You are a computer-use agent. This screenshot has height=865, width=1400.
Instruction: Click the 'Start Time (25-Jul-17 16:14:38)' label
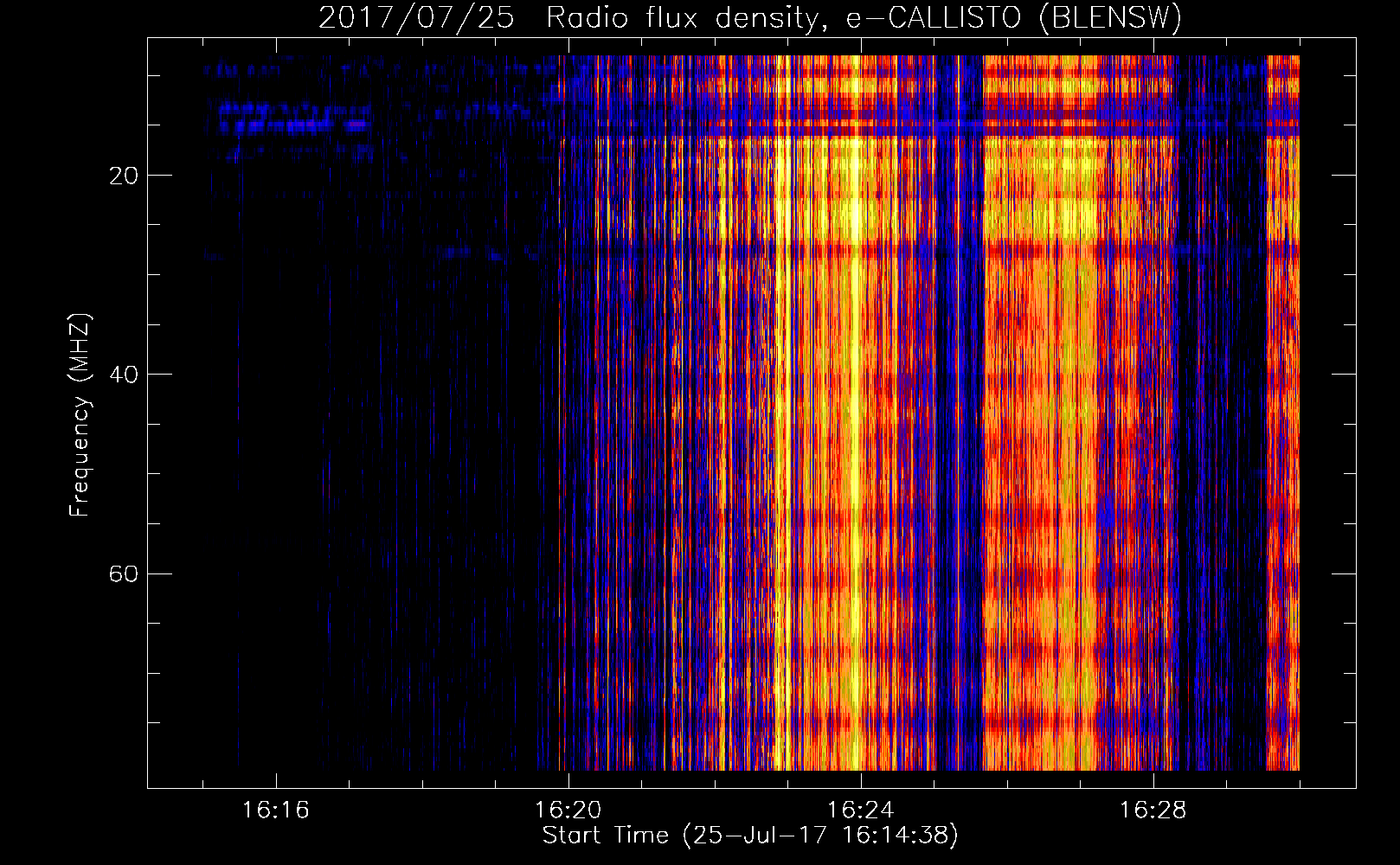tap(750, 836)
